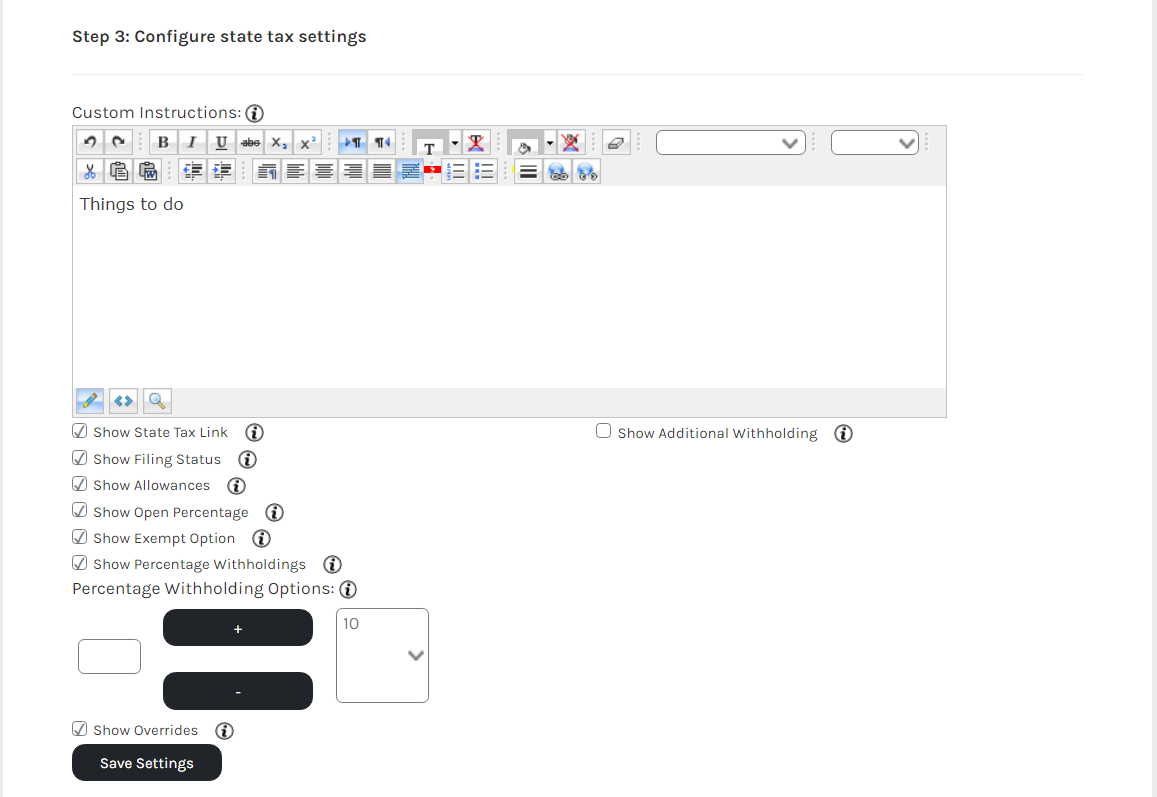The height and width of the screenshot is (797, 1157).
Task: Open the first wide toolbar dropdown
Action: (731, 142)
